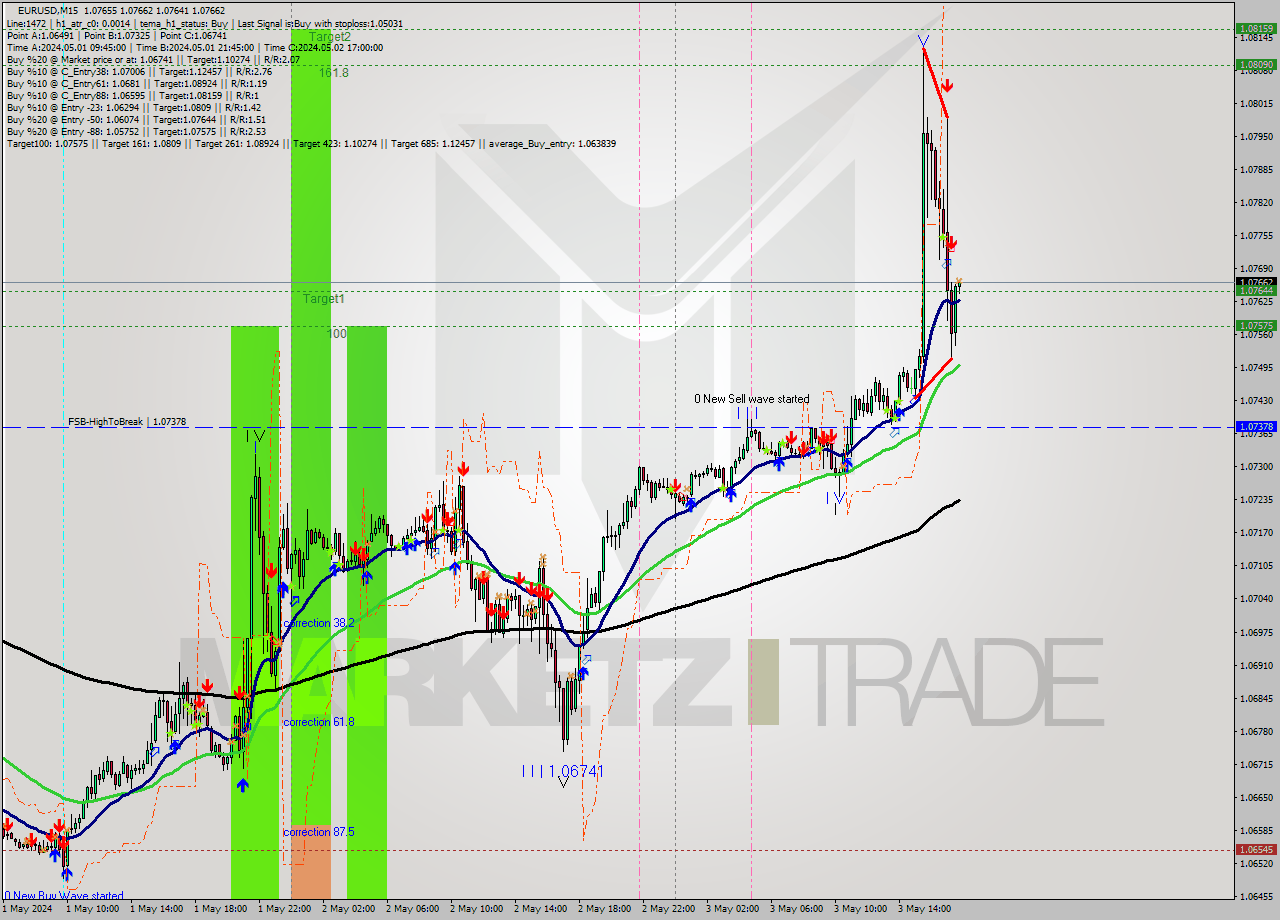Click the '2 May 14:00' time label
The image size is (1280, 920).
click(540, 909)
